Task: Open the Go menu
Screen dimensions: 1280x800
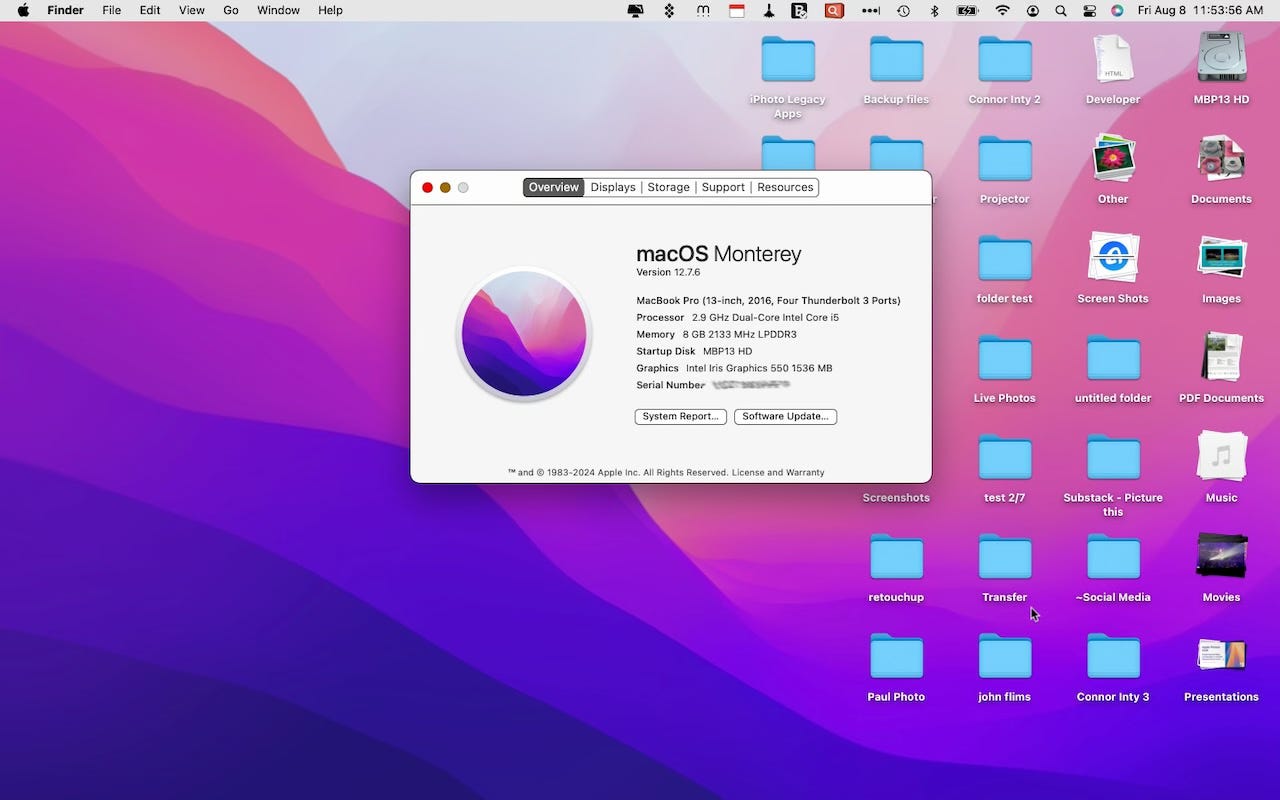Action: click(231, 10)
